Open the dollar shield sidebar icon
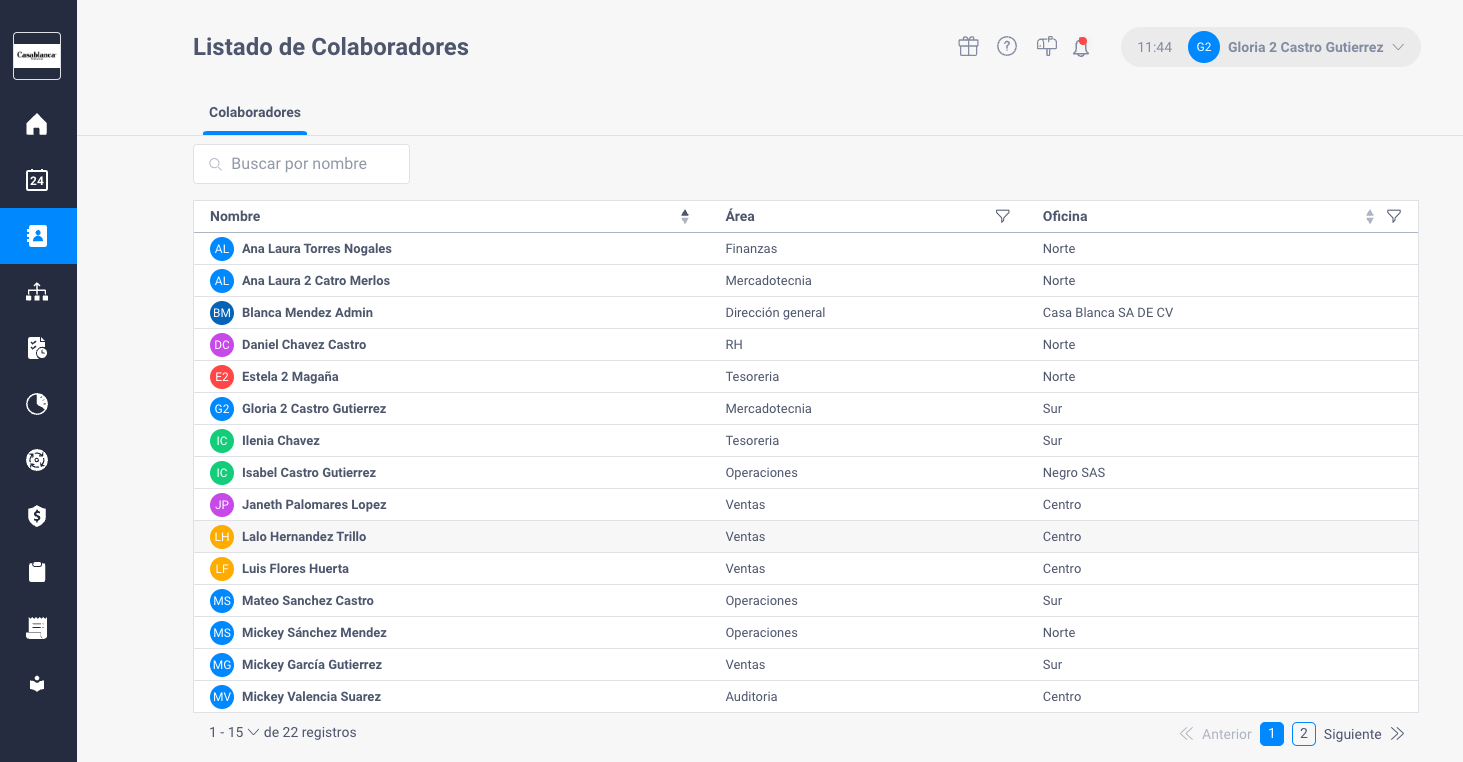 tap(37, 516)
